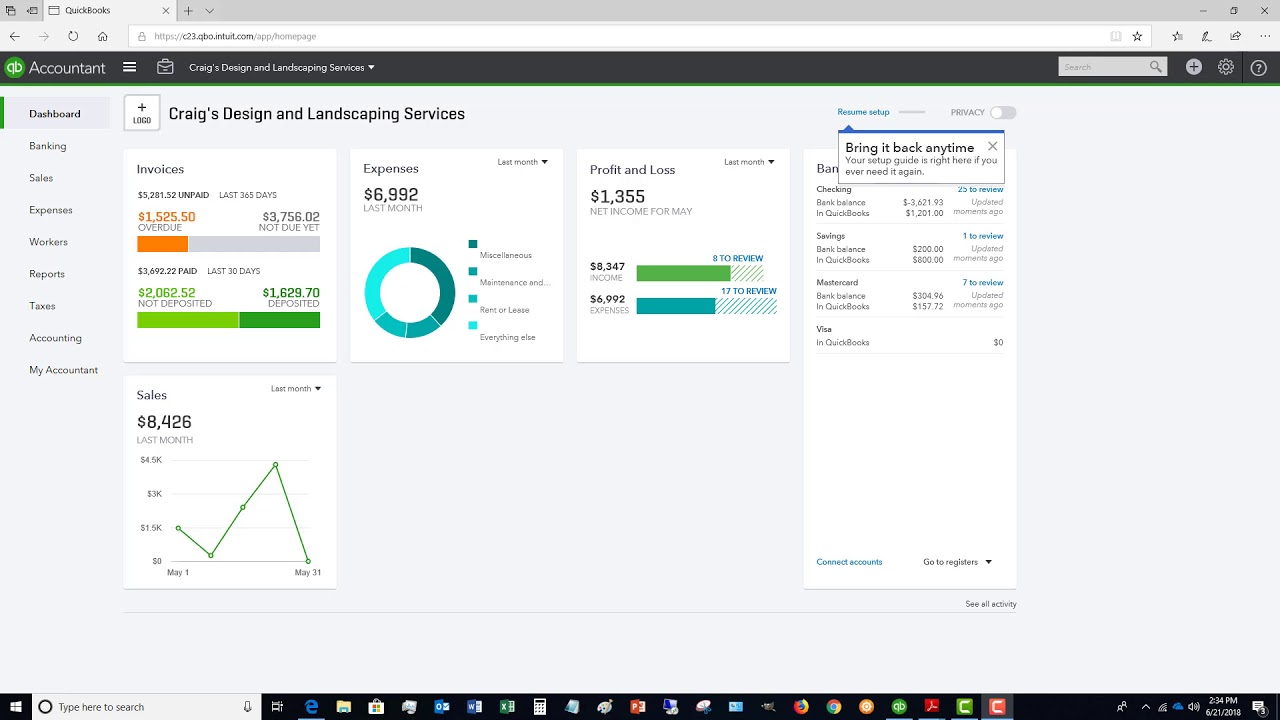Launch Firefox from the taskbar
Screen dimensions: 1280x720
pyautogui.click(x=801, y=707)
